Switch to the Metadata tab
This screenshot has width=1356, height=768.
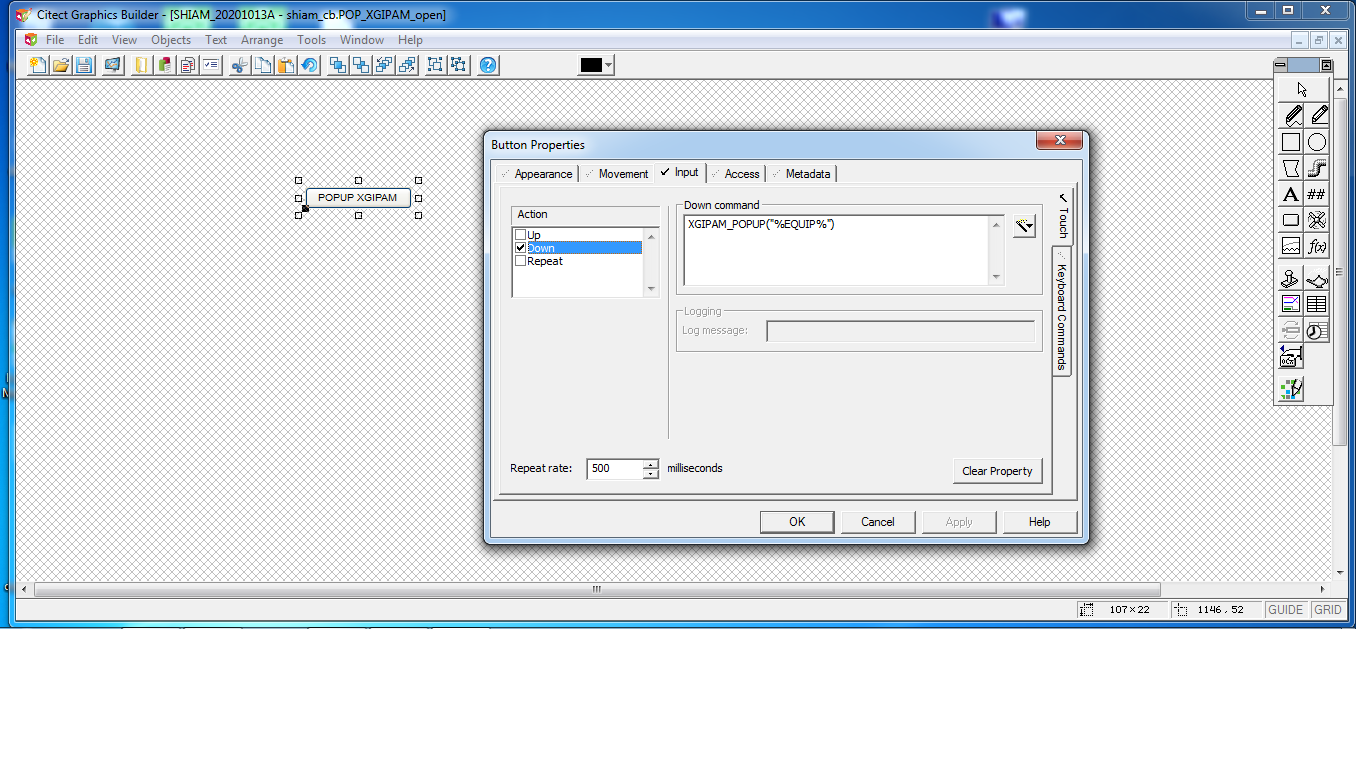802,174
